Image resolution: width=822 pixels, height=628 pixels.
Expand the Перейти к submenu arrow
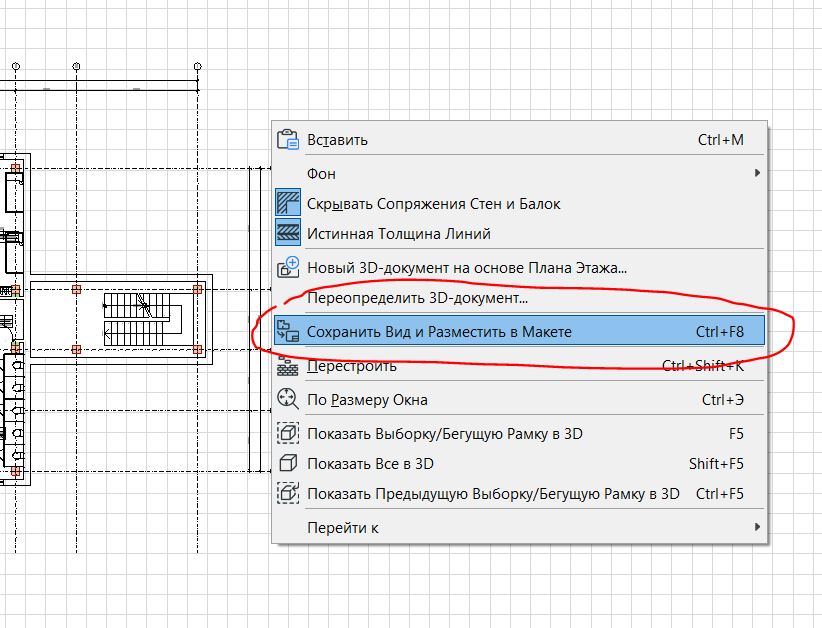[x=757, y=527]
